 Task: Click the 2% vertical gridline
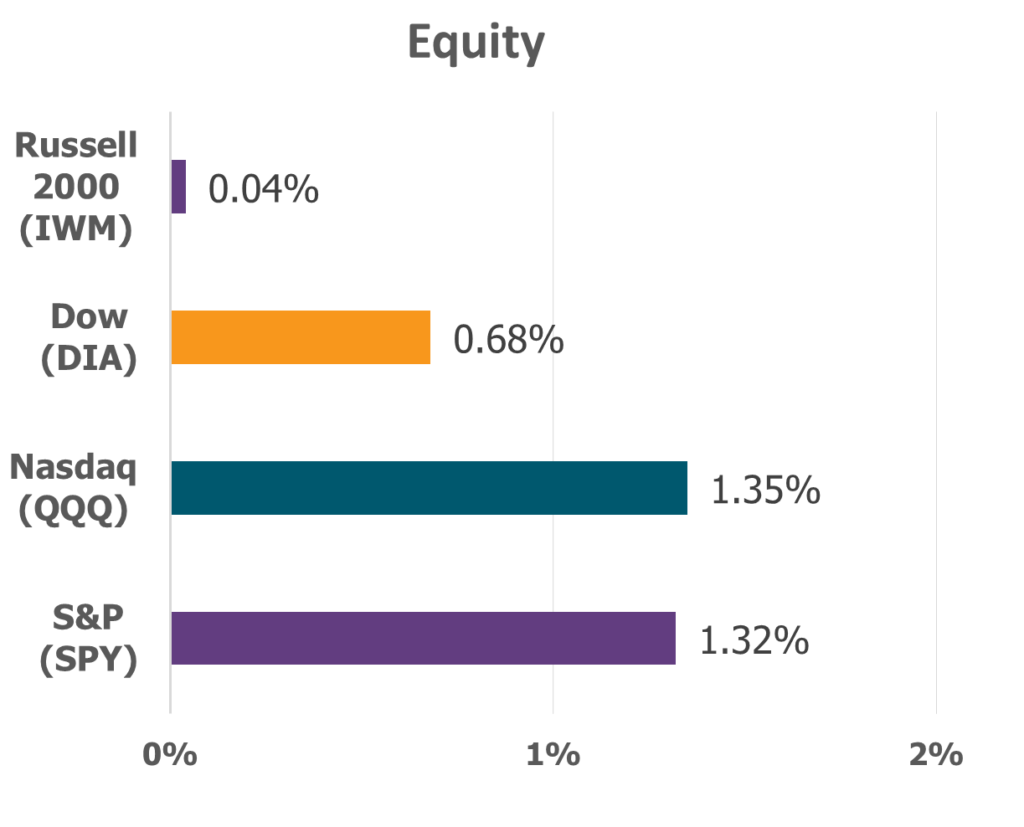(x=936, y=400)
